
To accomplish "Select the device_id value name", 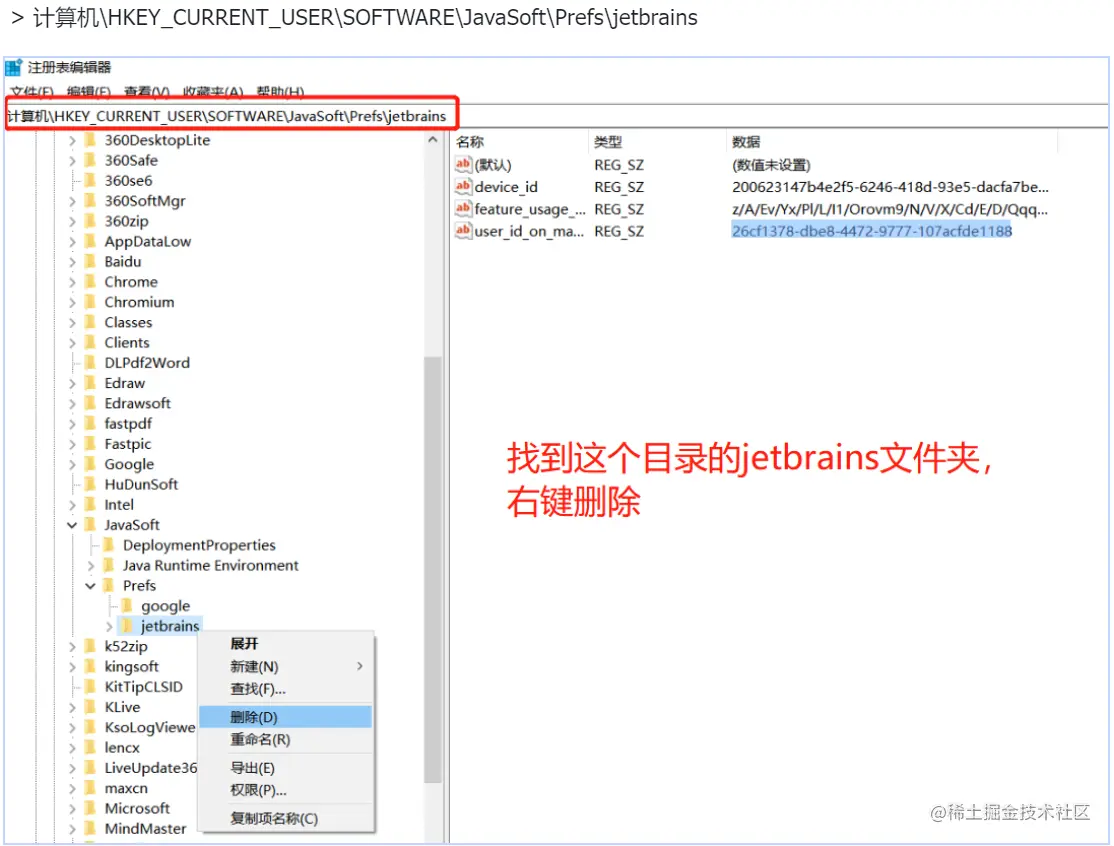I will 506,187.
